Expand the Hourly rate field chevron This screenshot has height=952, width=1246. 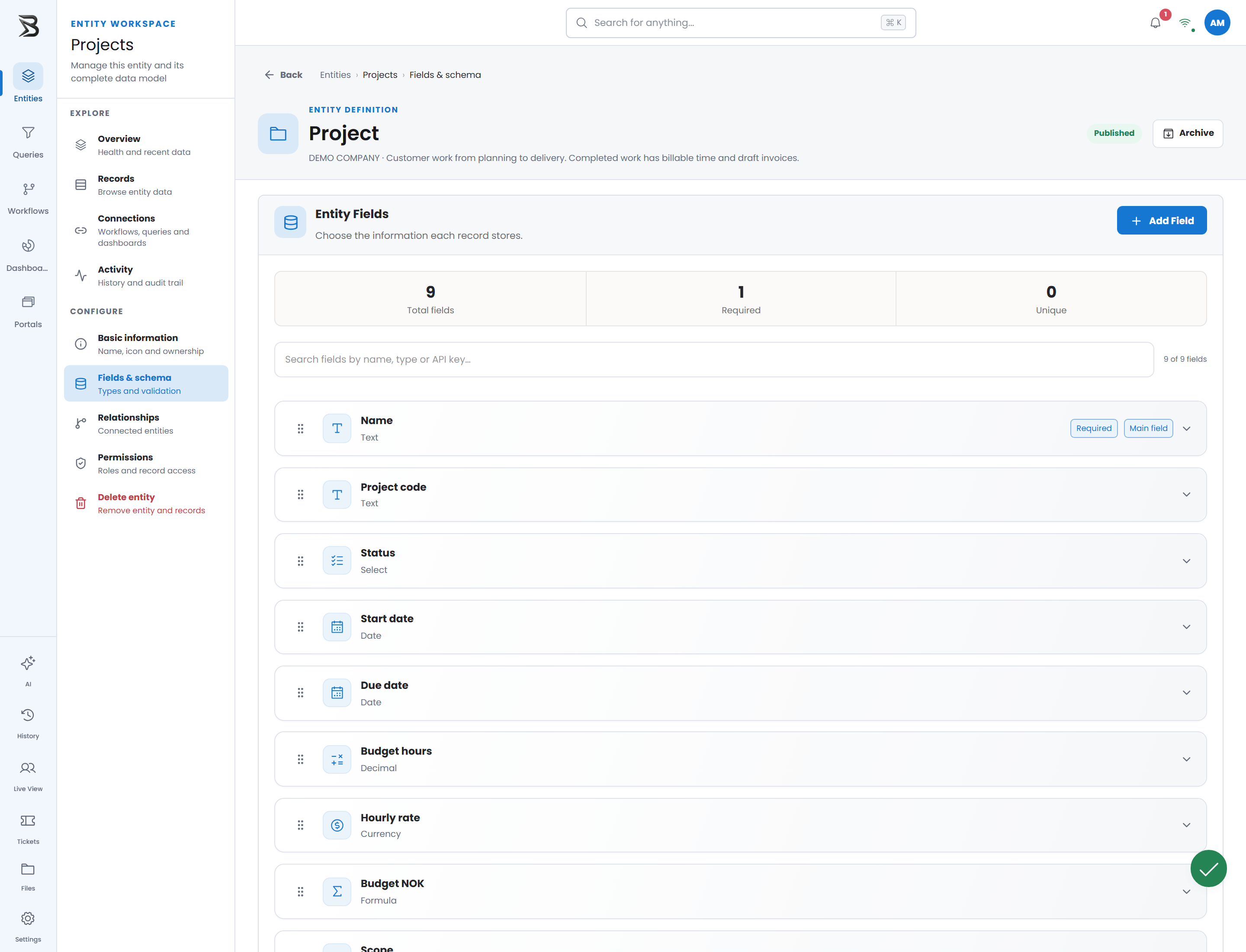coord(1186,825)
